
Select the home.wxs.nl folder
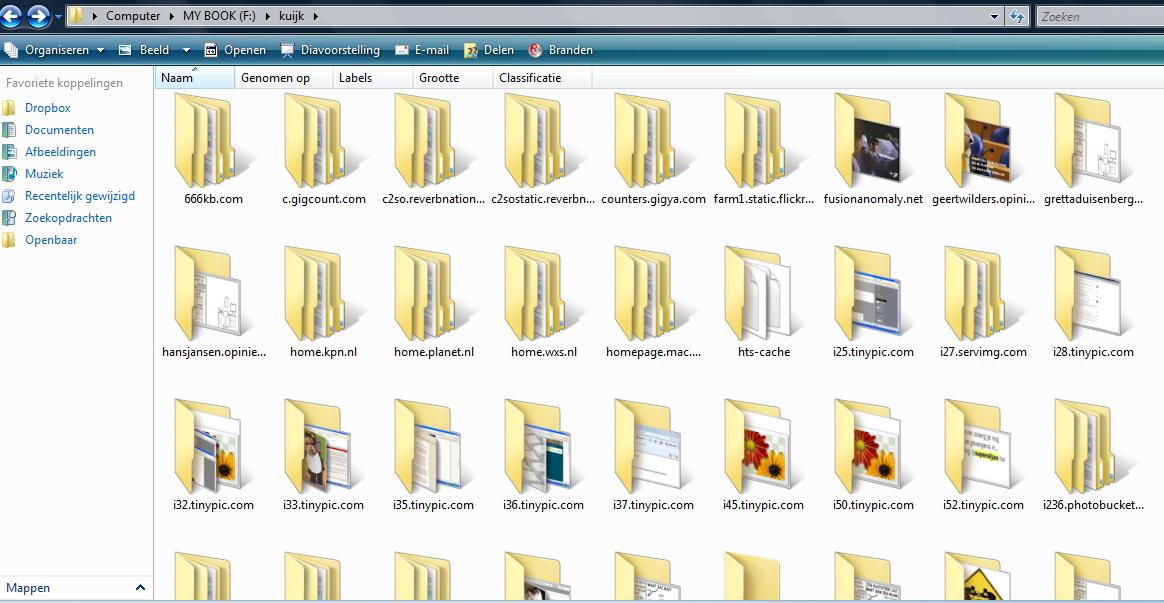click(x=543, y=302)
